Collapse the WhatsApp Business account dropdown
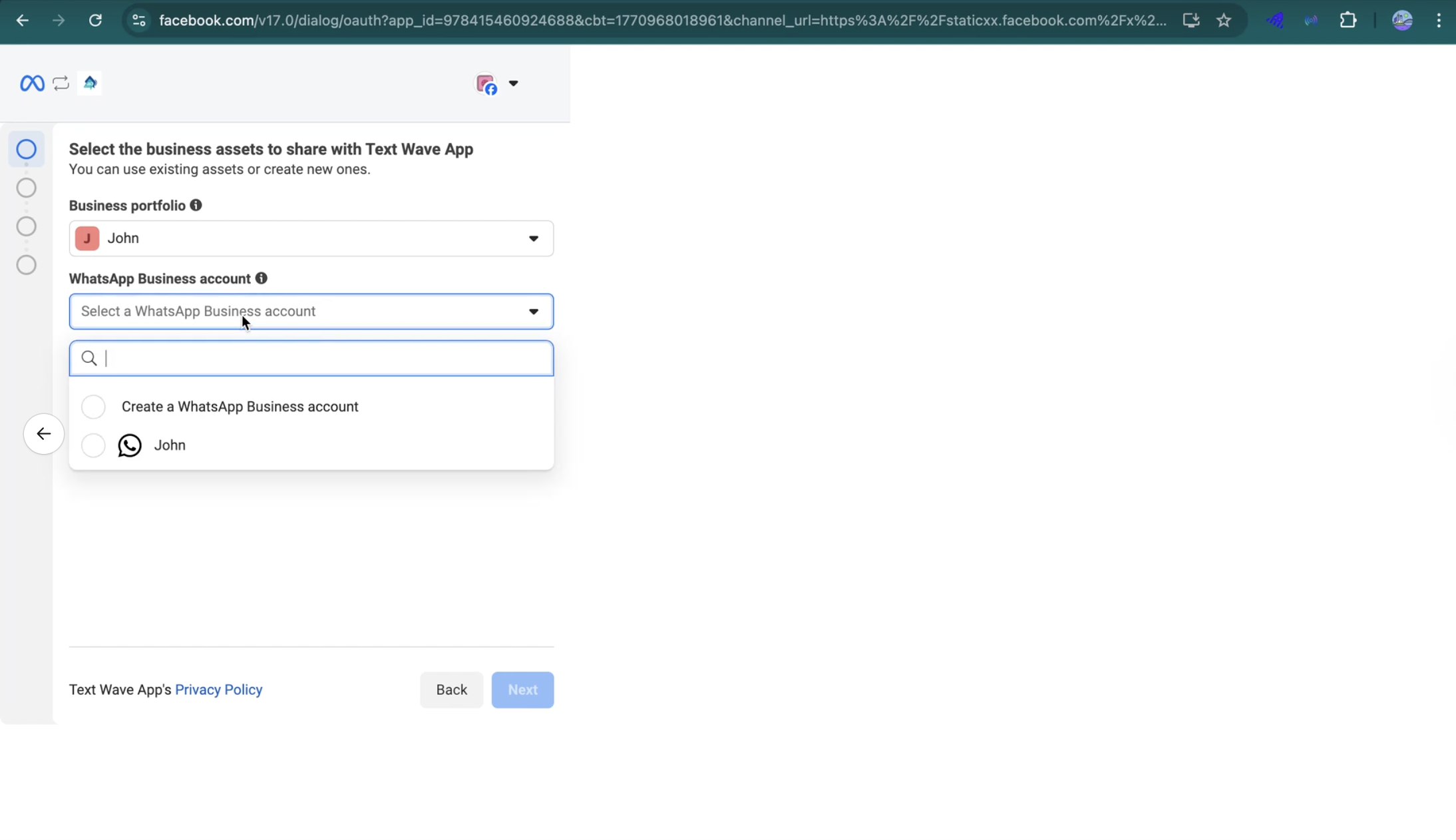 [533, 312]
